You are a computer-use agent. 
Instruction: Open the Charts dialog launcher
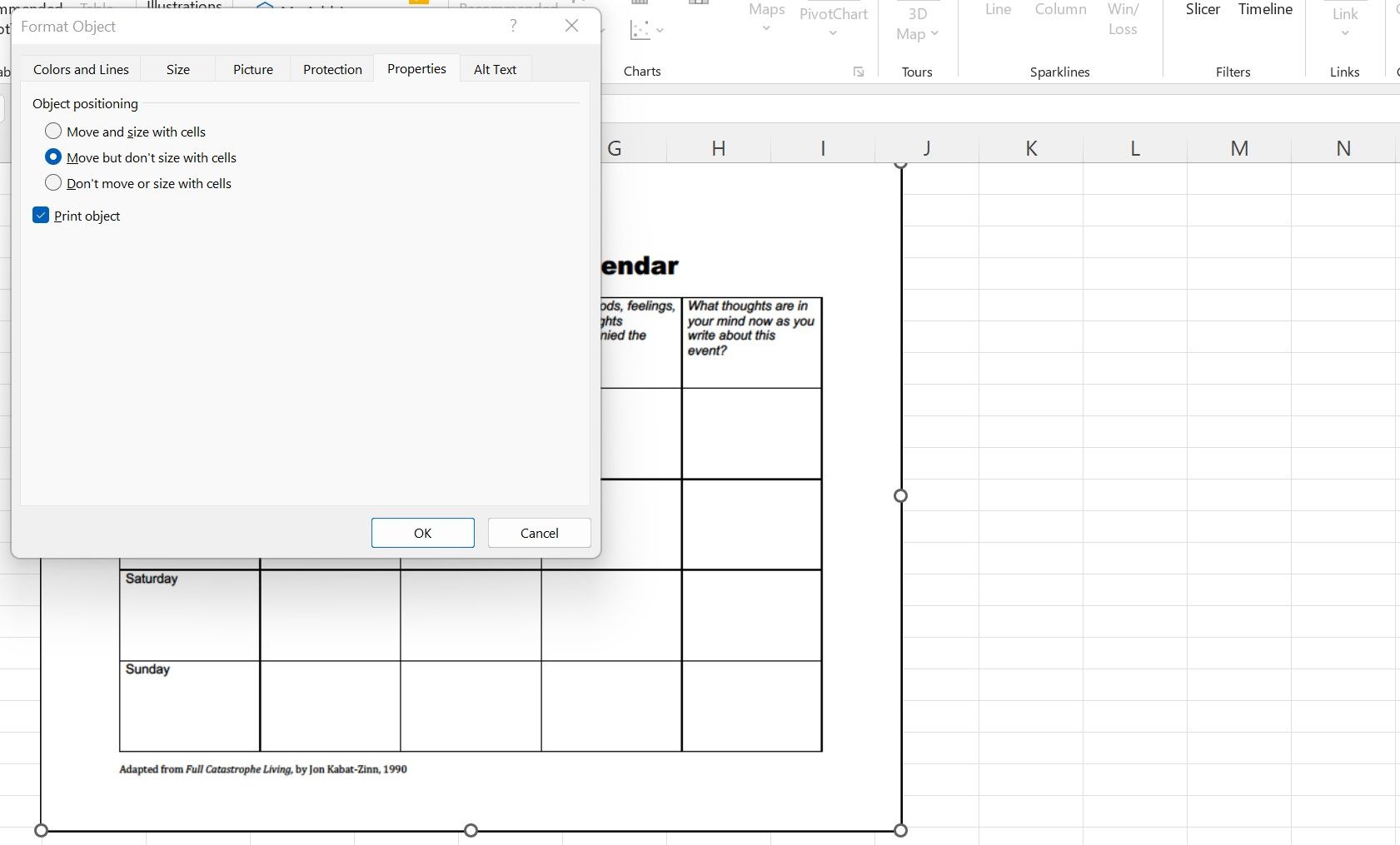[858, 72]
